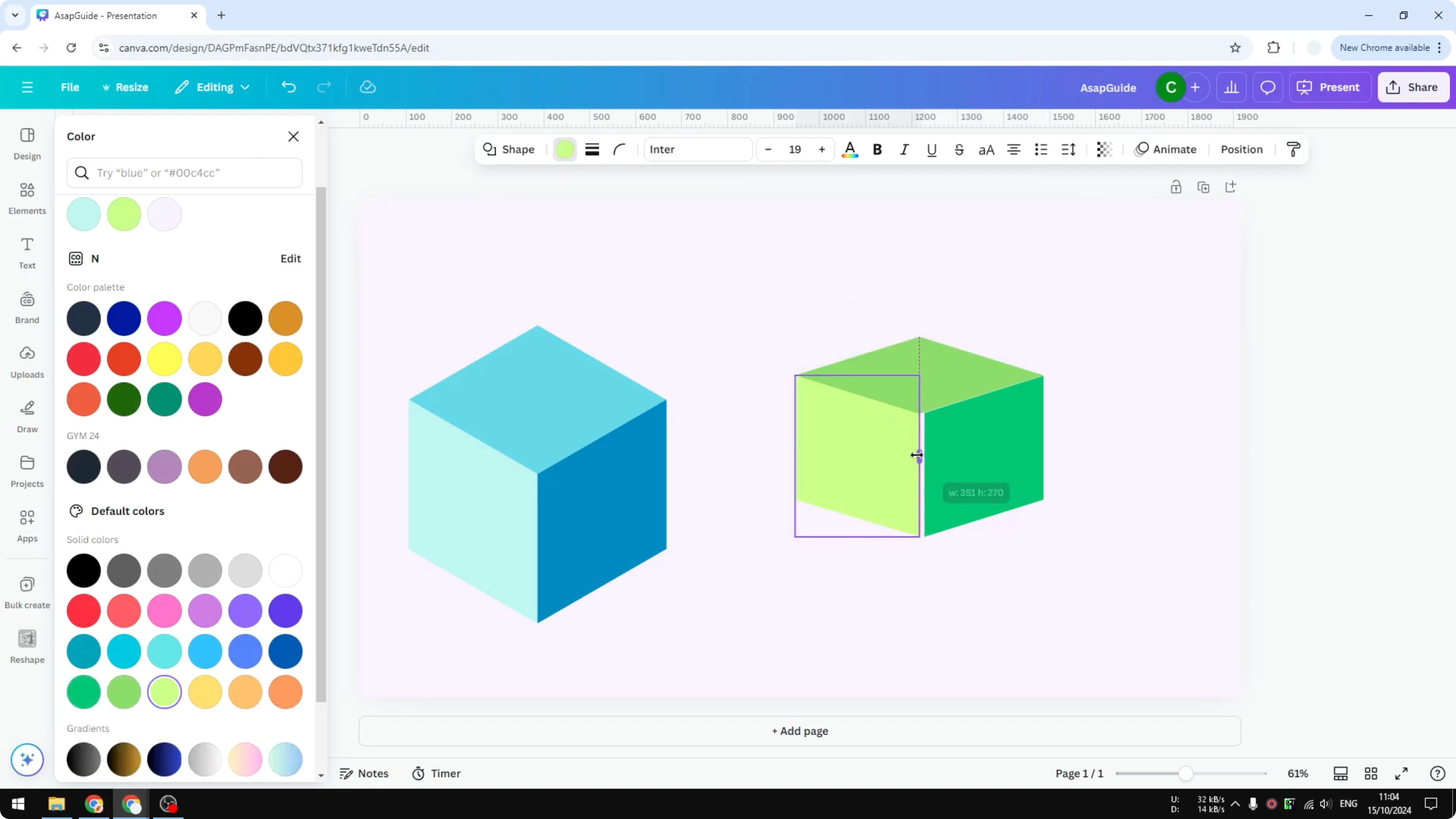Open the Elements panel in sidebar
Image resolution: width=1456 pixels, height=819 pixels.
27,198
